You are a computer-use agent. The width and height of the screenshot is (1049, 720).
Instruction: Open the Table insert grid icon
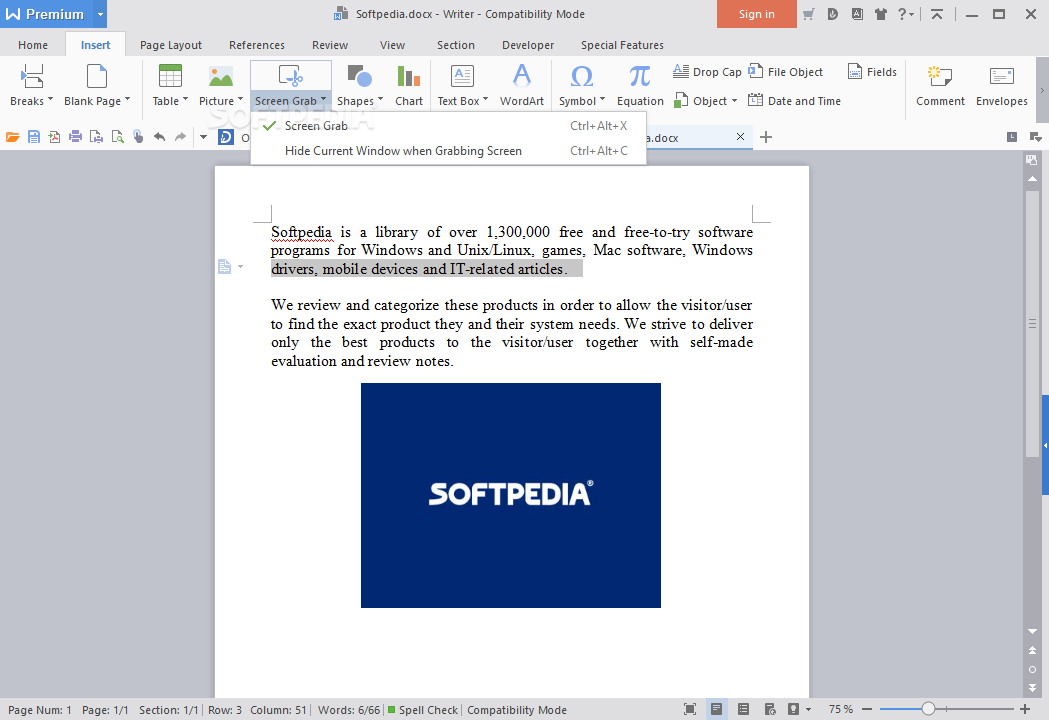pos(170,76)
